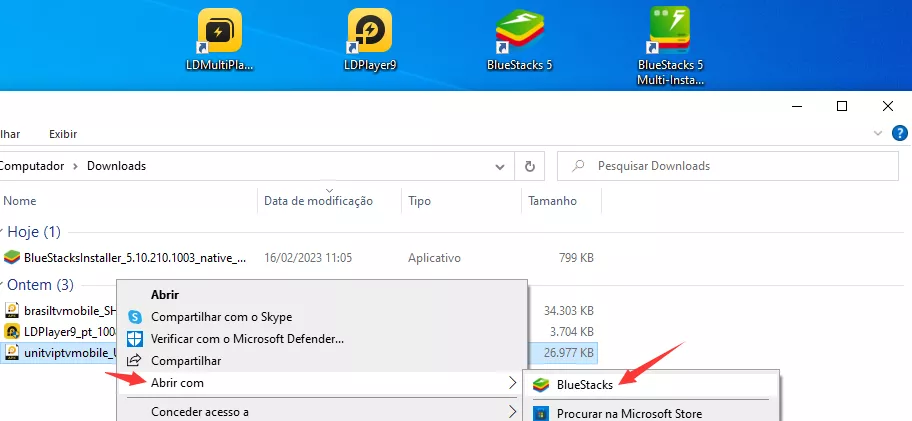Launch LDPlayer9 desktop icon
The image size is (912, 421).
point(370,37)
